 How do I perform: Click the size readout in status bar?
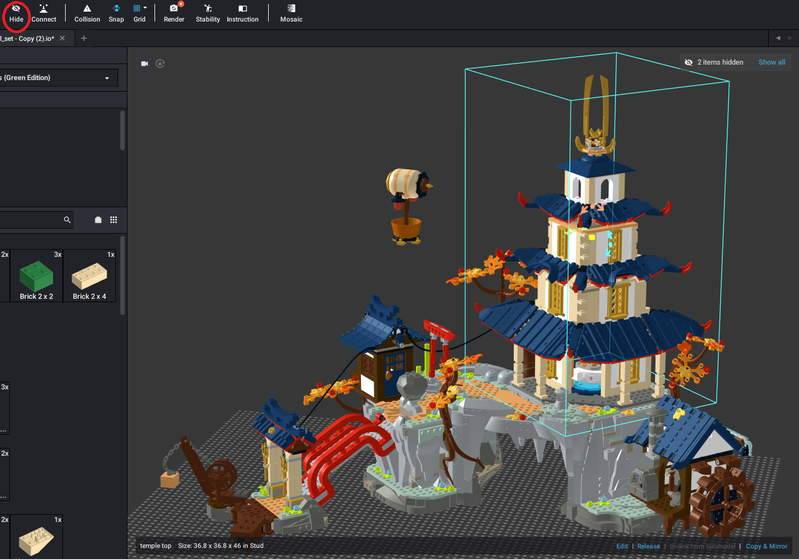coord(221,546)
